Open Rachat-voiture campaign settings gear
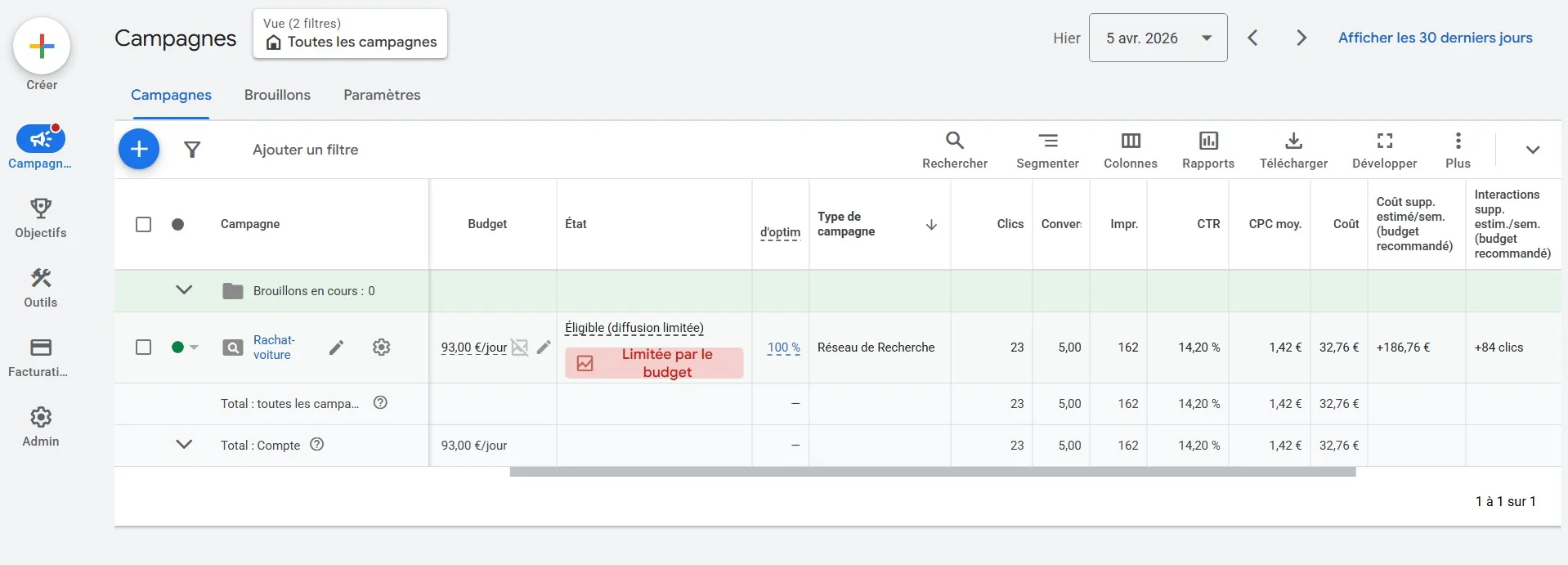Viewport: 1568px width, 565px height. tap(381, 348)
